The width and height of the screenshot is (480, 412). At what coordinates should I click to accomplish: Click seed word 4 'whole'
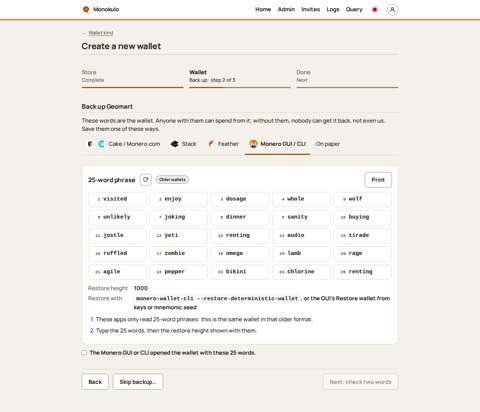(x=301, y=199)
